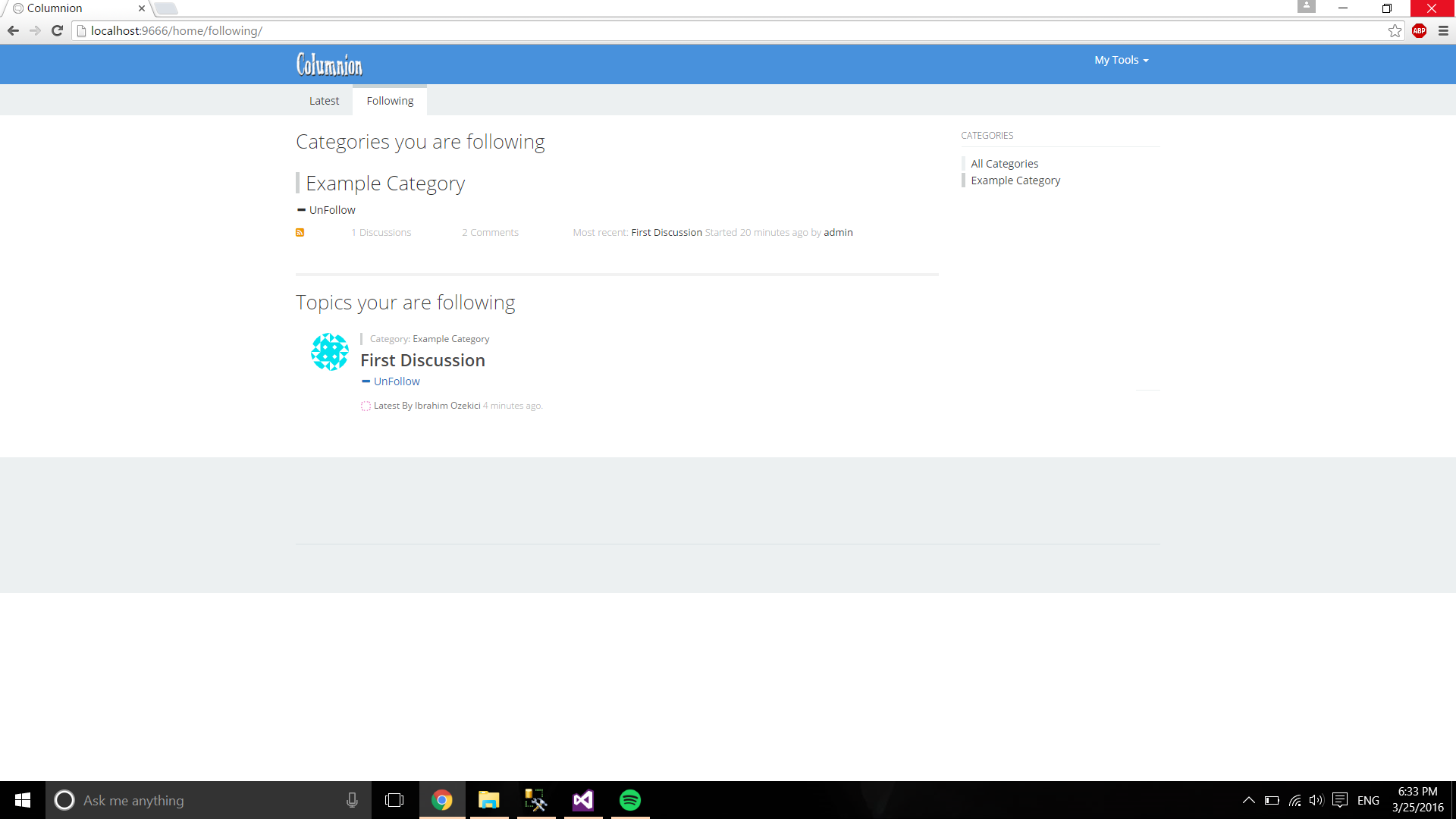Image resolution: width=1456 pixels, height=819 pixels.
Task: Click the RSS feed icon for Example Category
Action: click(x=300, y=233)
